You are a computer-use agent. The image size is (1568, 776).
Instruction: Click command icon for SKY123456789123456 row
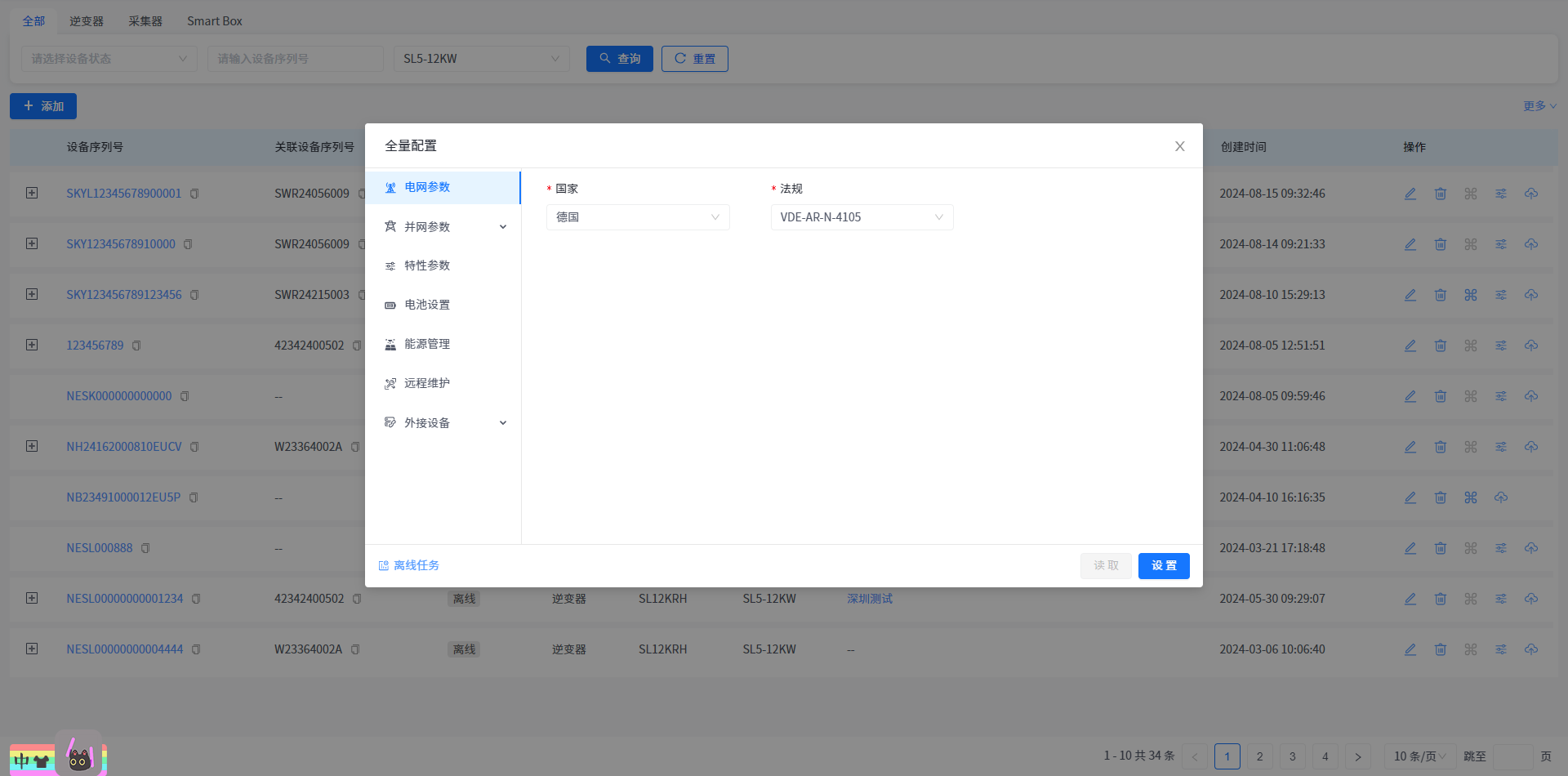[1471, 295]
